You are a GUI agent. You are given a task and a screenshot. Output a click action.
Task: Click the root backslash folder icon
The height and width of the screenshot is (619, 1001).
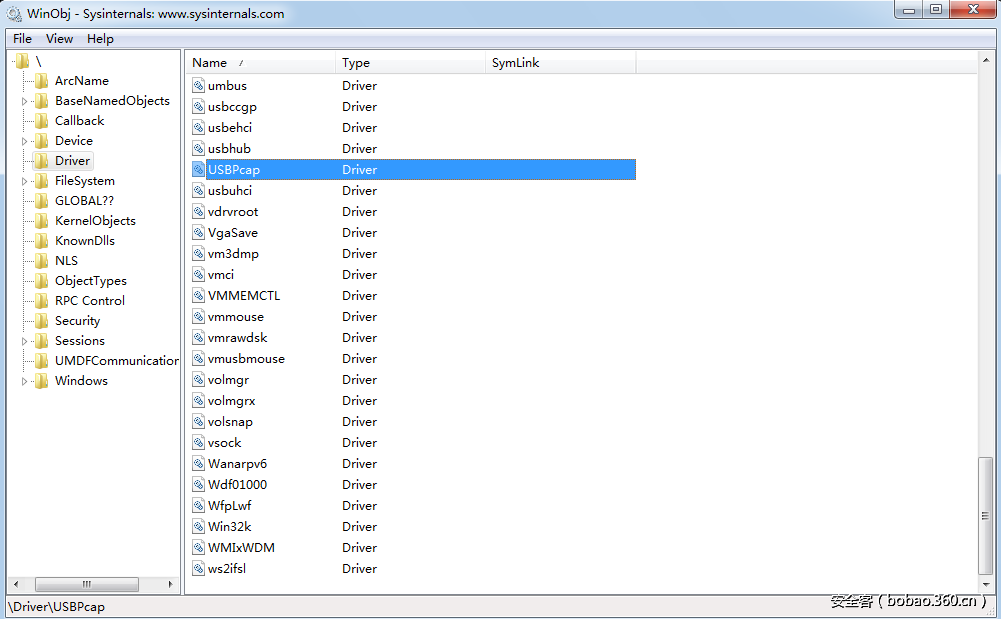pos(23,61)
